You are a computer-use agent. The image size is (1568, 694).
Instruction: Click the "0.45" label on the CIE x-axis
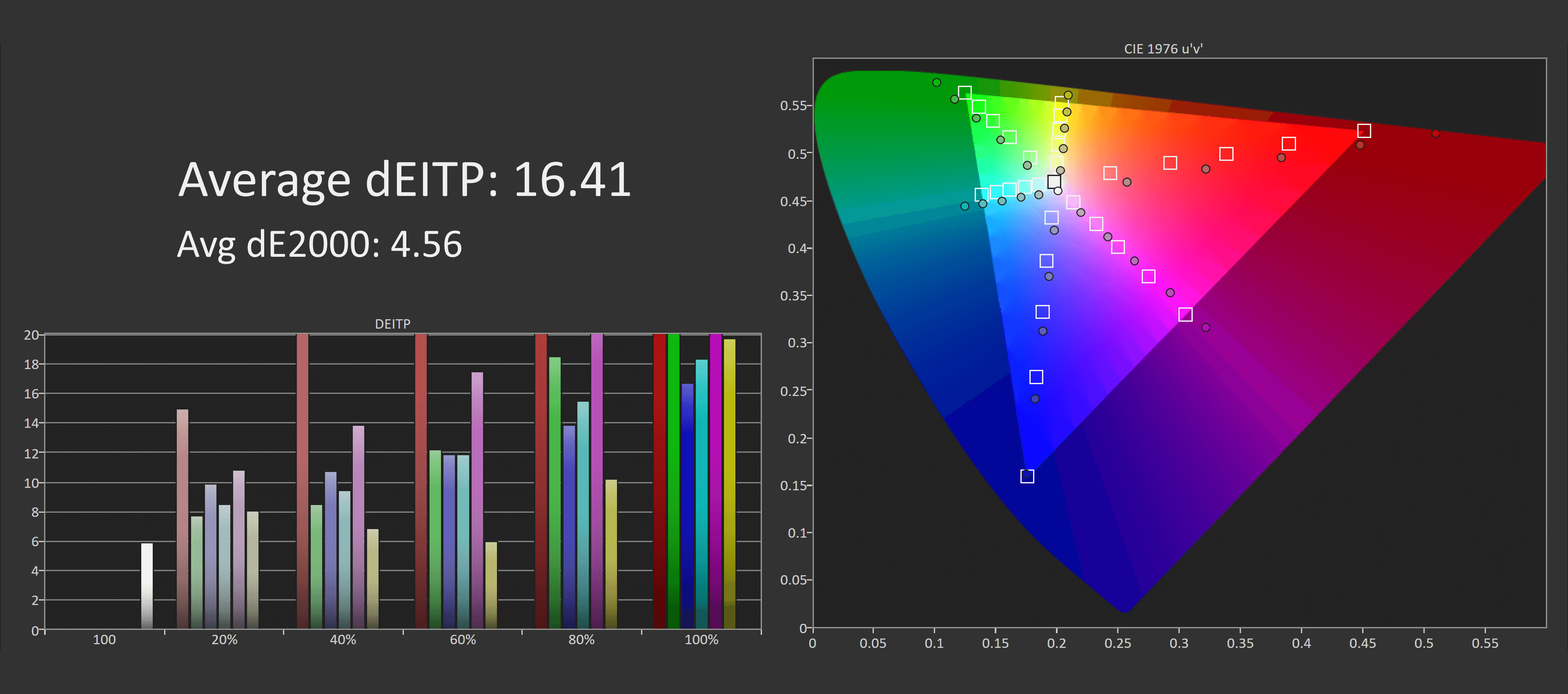(x=1363, y=643)
